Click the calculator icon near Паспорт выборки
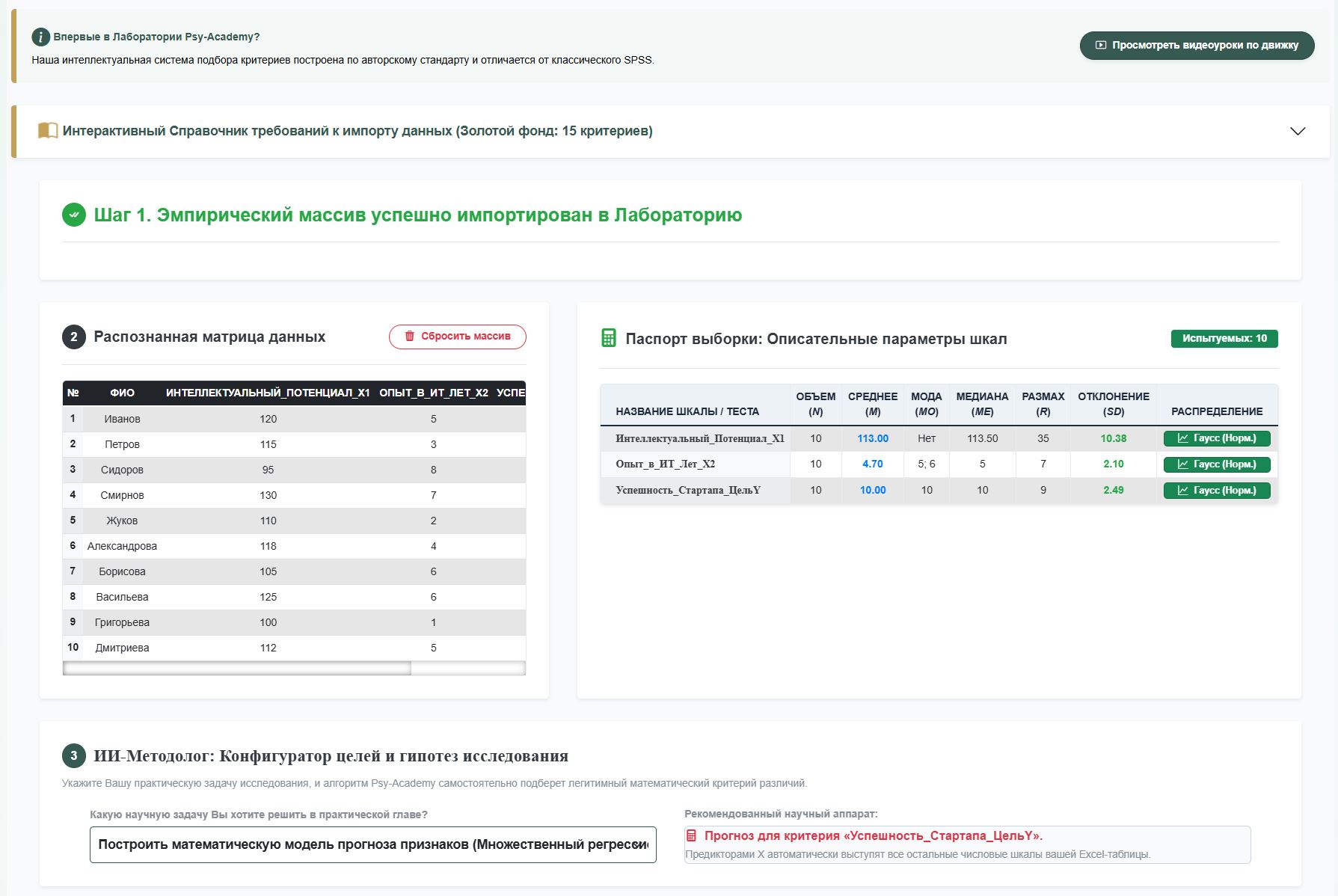 tap(609, 338)
